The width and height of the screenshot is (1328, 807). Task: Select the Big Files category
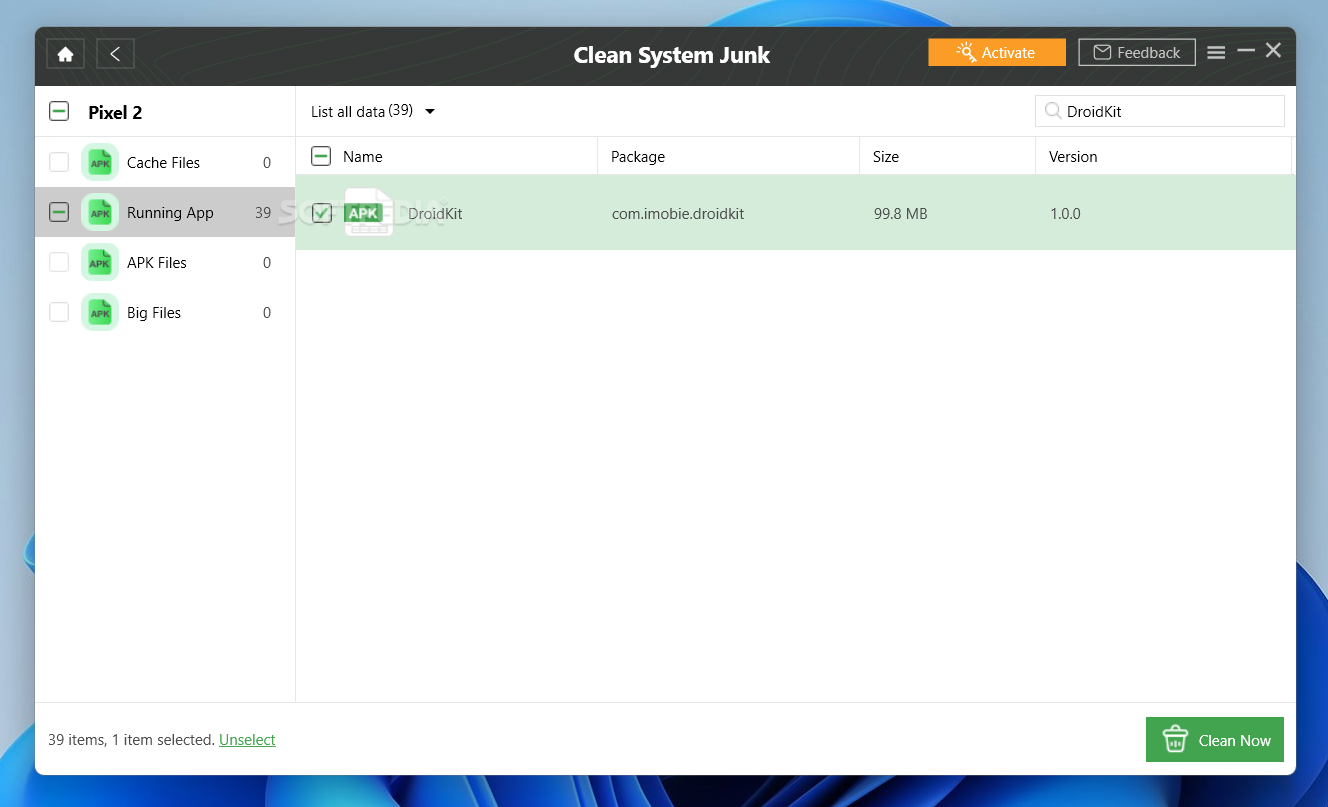point(165,312)
